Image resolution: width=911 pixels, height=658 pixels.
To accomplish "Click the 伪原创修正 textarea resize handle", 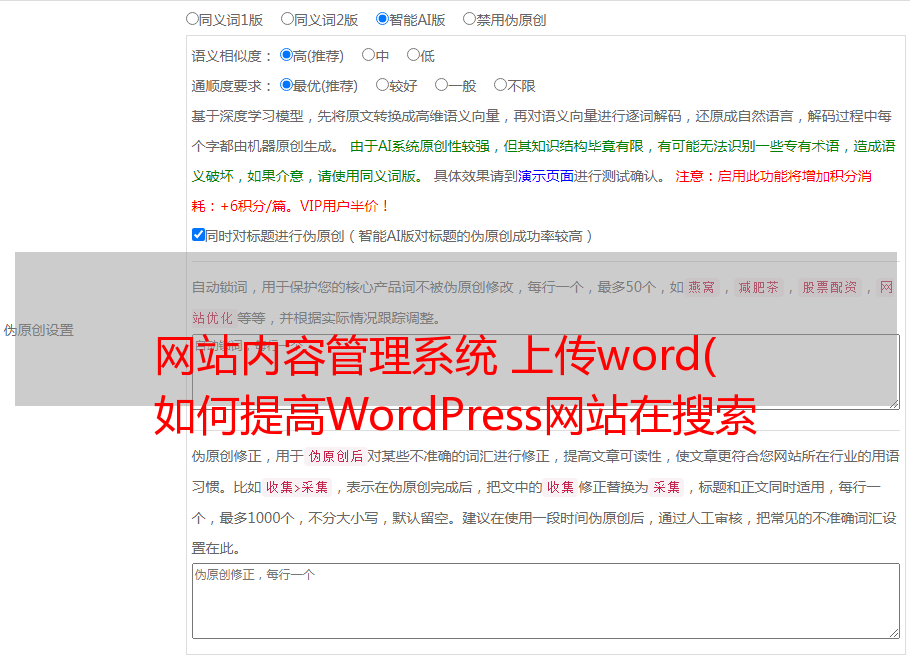I will click(x=894, y=634).
